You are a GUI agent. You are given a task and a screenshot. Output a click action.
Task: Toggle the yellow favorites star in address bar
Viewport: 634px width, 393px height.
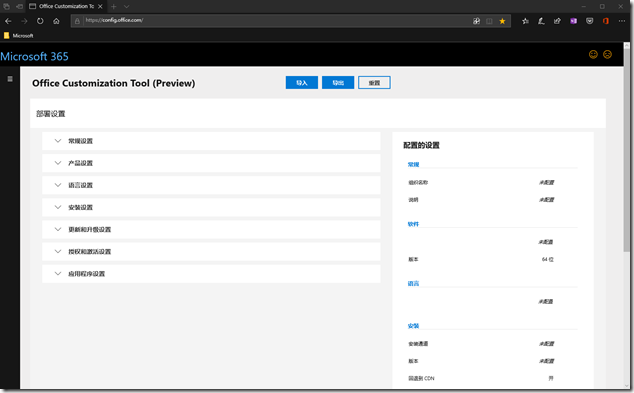coord(502,21)
